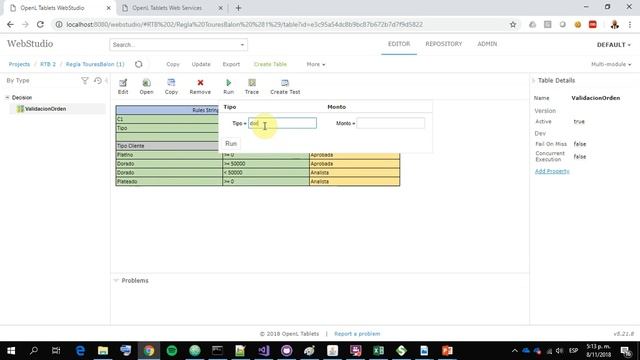Reload the page in the browser

(40, 24)
